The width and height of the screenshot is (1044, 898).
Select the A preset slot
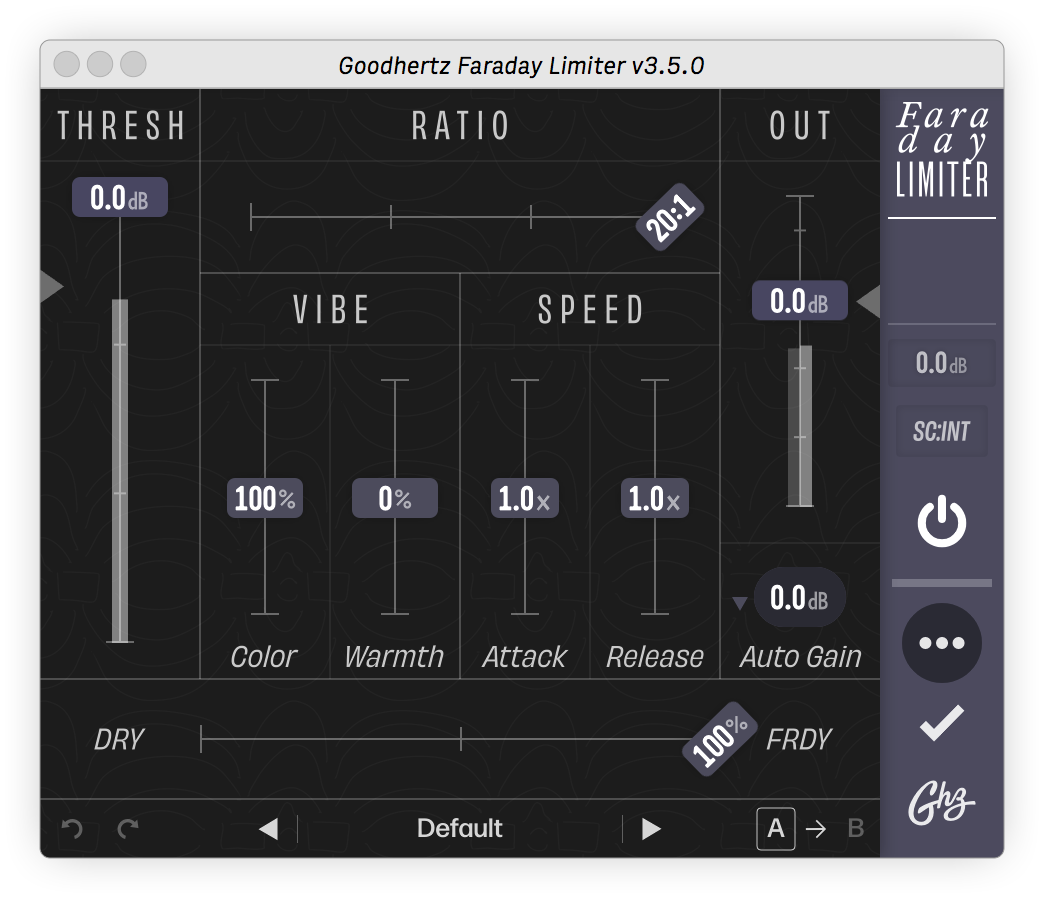(776, 829)
